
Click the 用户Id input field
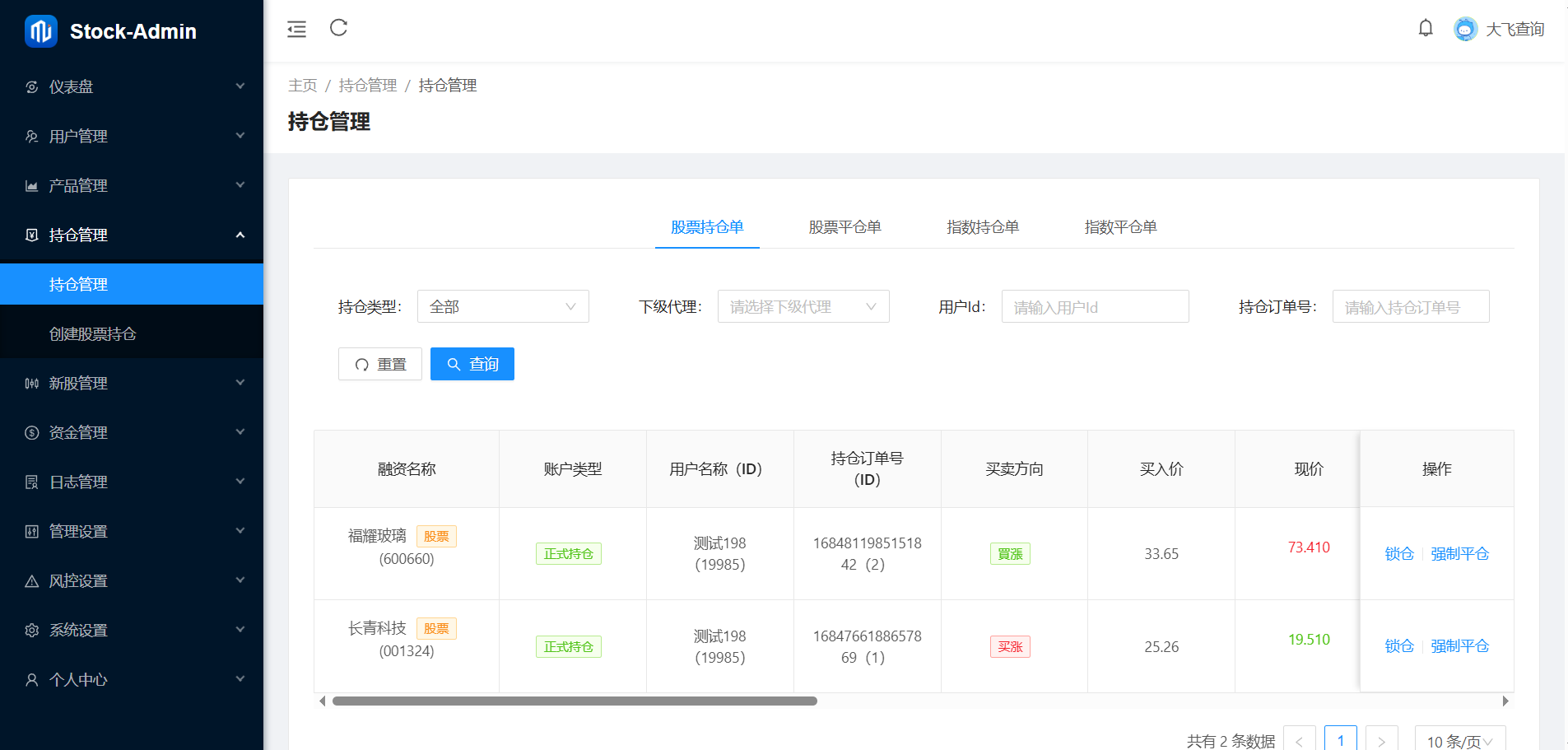[1095, 307]
